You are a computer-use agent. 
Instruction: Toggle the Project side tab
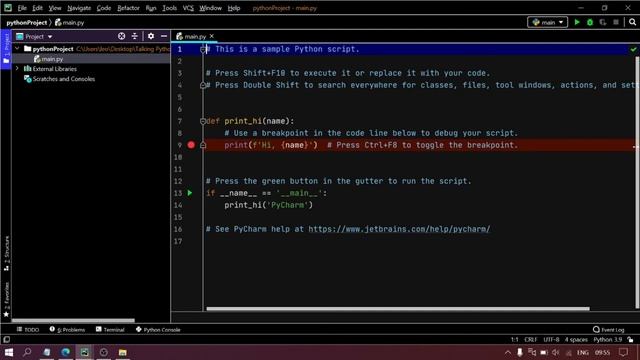point(6,49)
